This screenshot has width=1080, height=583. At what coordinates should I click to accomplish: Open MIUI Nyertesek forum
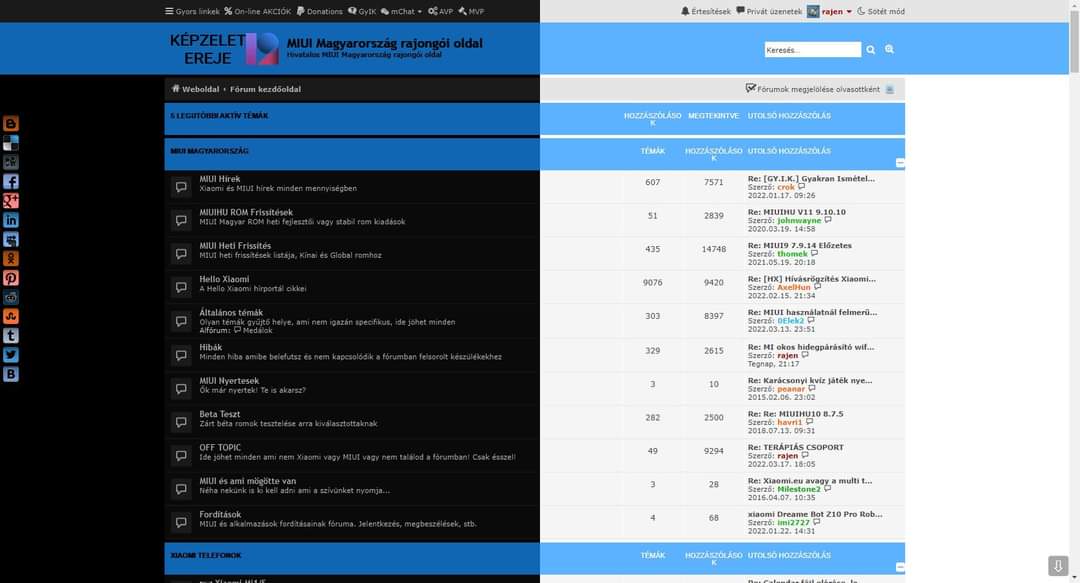tap(229, 380)
